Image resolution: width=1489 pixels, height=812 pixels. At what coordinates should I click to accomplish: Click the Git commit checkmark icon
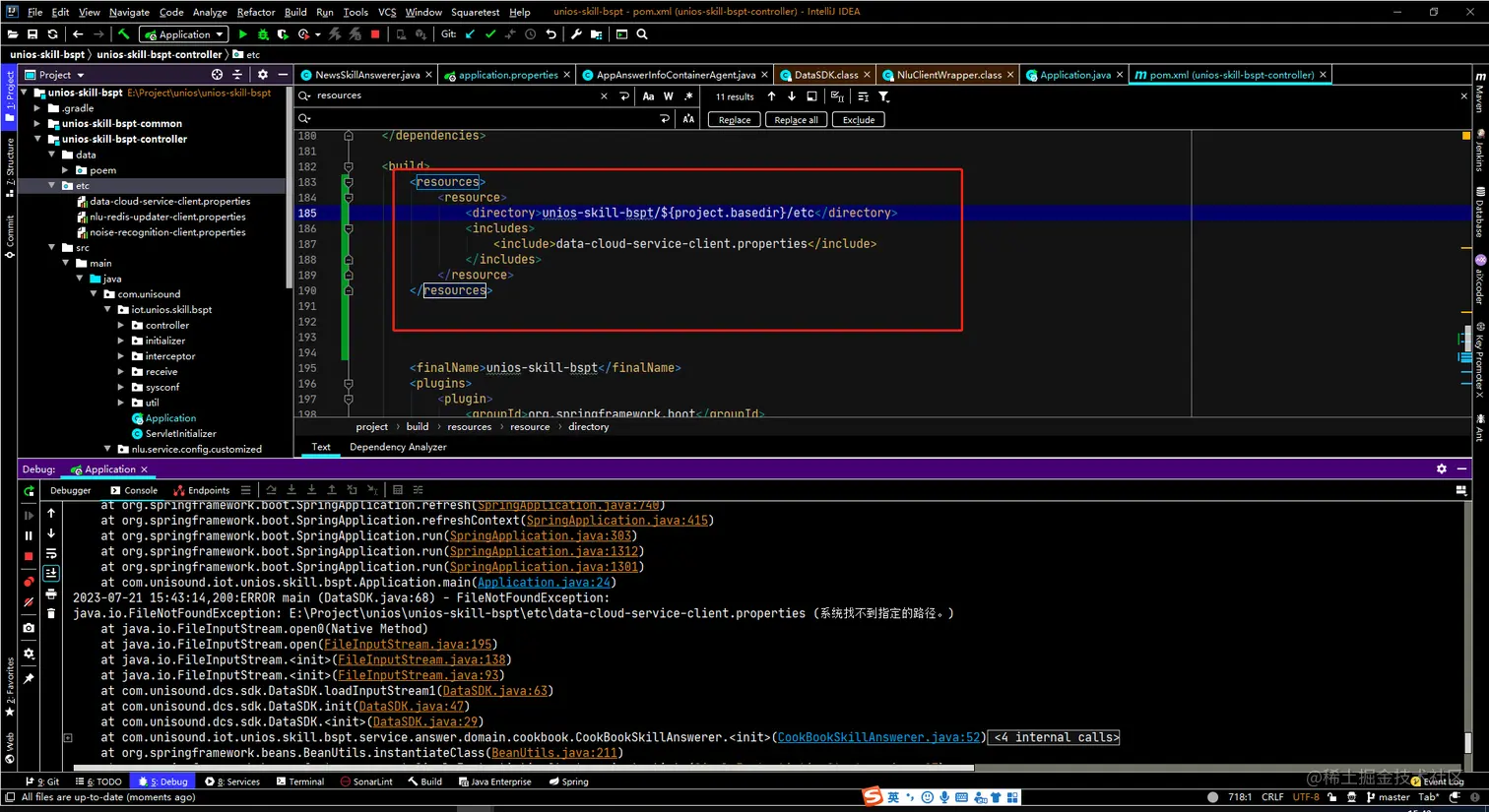coord(490,34)
